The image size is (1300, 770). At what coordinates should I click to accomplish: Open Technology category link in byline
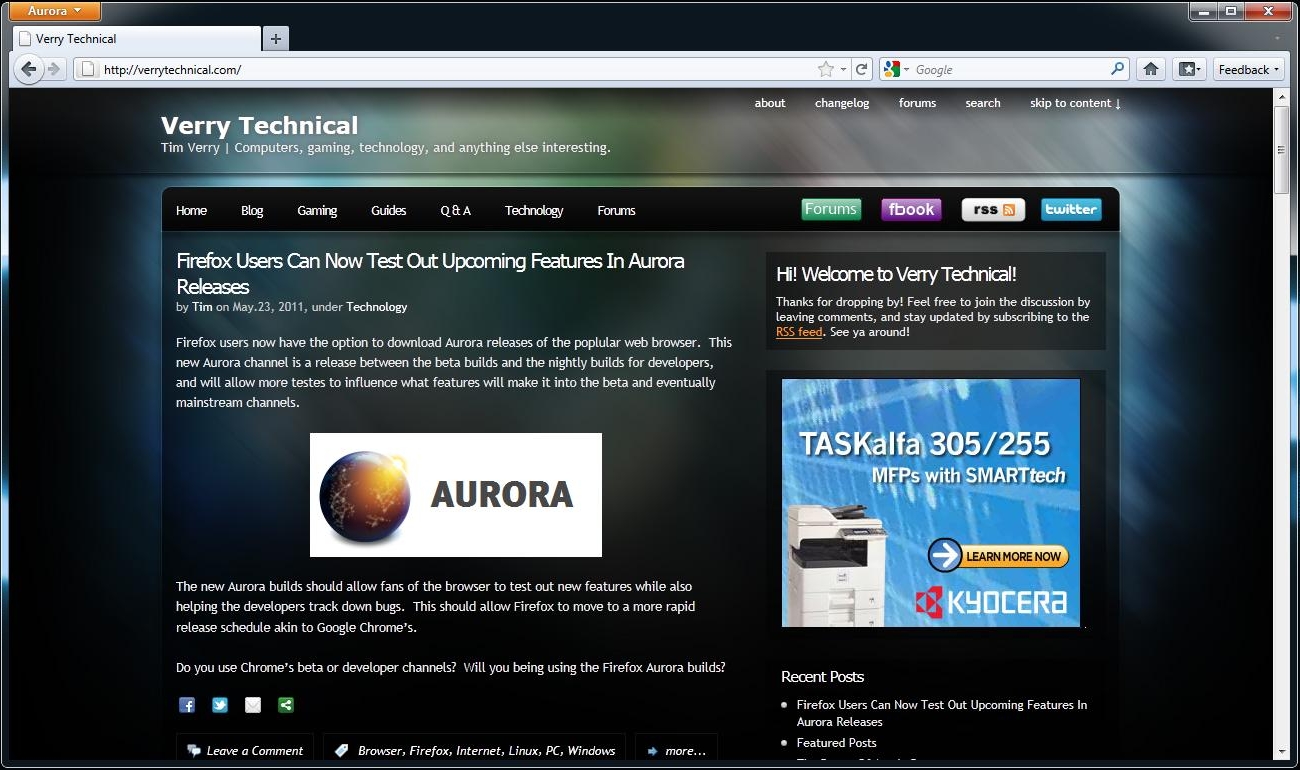click(377, 307)
